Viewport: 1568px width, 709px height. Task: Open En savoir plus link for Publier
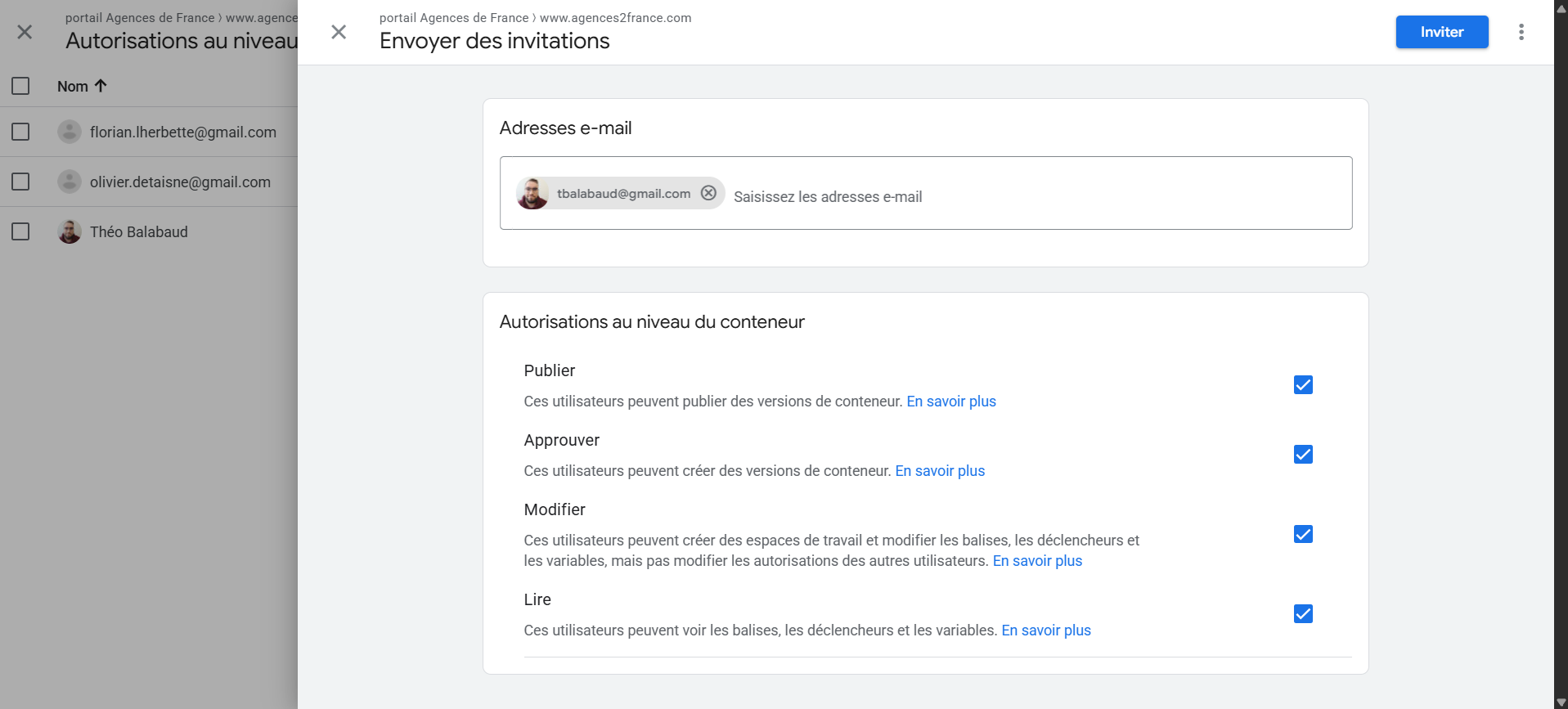coord(950,402)
